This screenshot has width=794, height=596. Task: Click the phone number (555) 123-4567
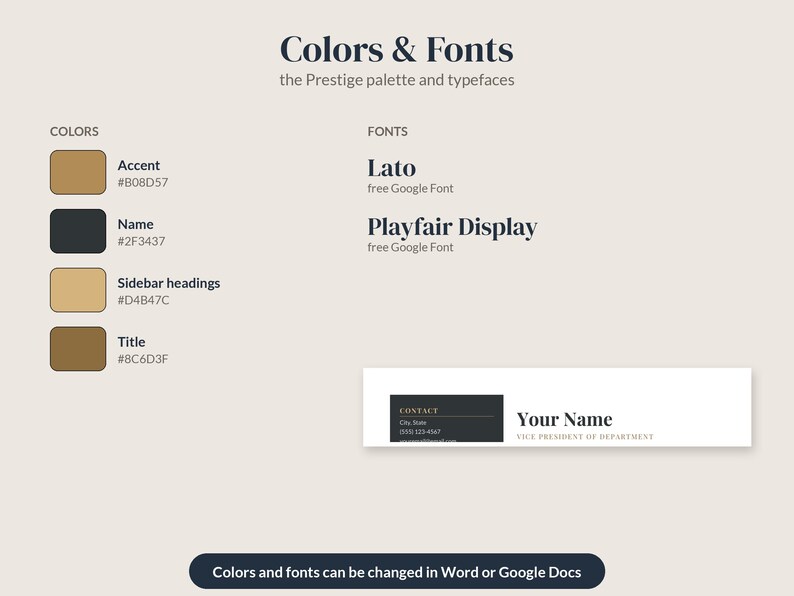(420, 431)
